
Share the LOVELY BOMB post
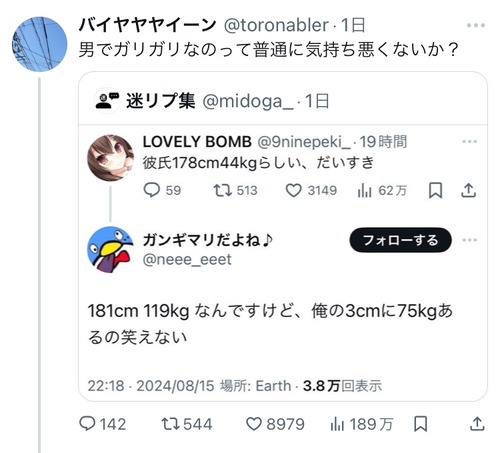[468, 190]
